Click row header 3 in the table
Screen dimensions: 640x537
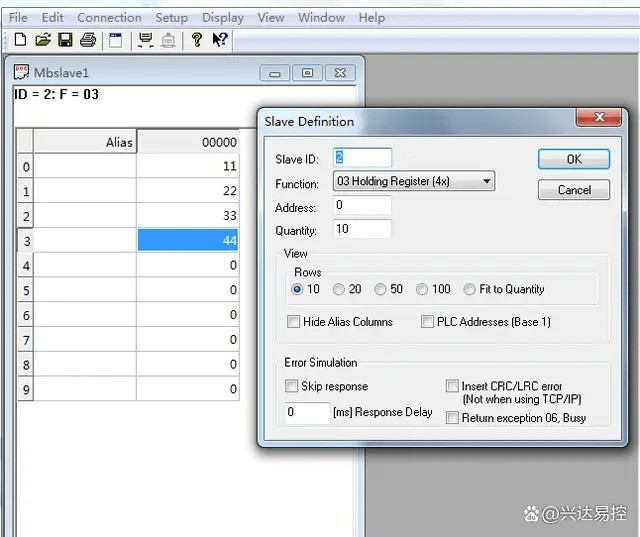pyautogui.click(x=26, y=241)
